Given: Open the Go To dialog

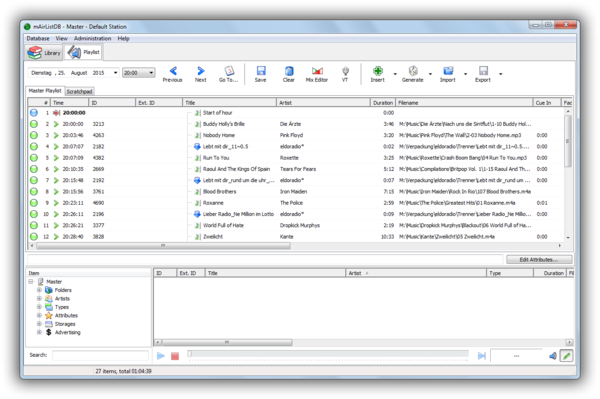Looking at the screenshot, I should click(228, 74).
